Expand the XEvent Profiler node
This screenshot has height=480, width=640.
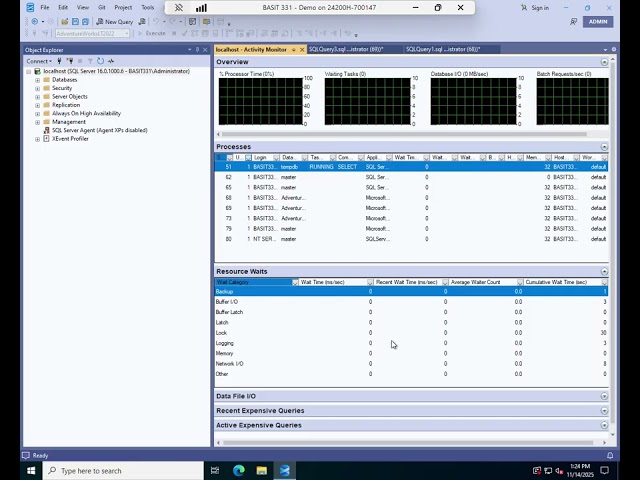click(38, 139)
